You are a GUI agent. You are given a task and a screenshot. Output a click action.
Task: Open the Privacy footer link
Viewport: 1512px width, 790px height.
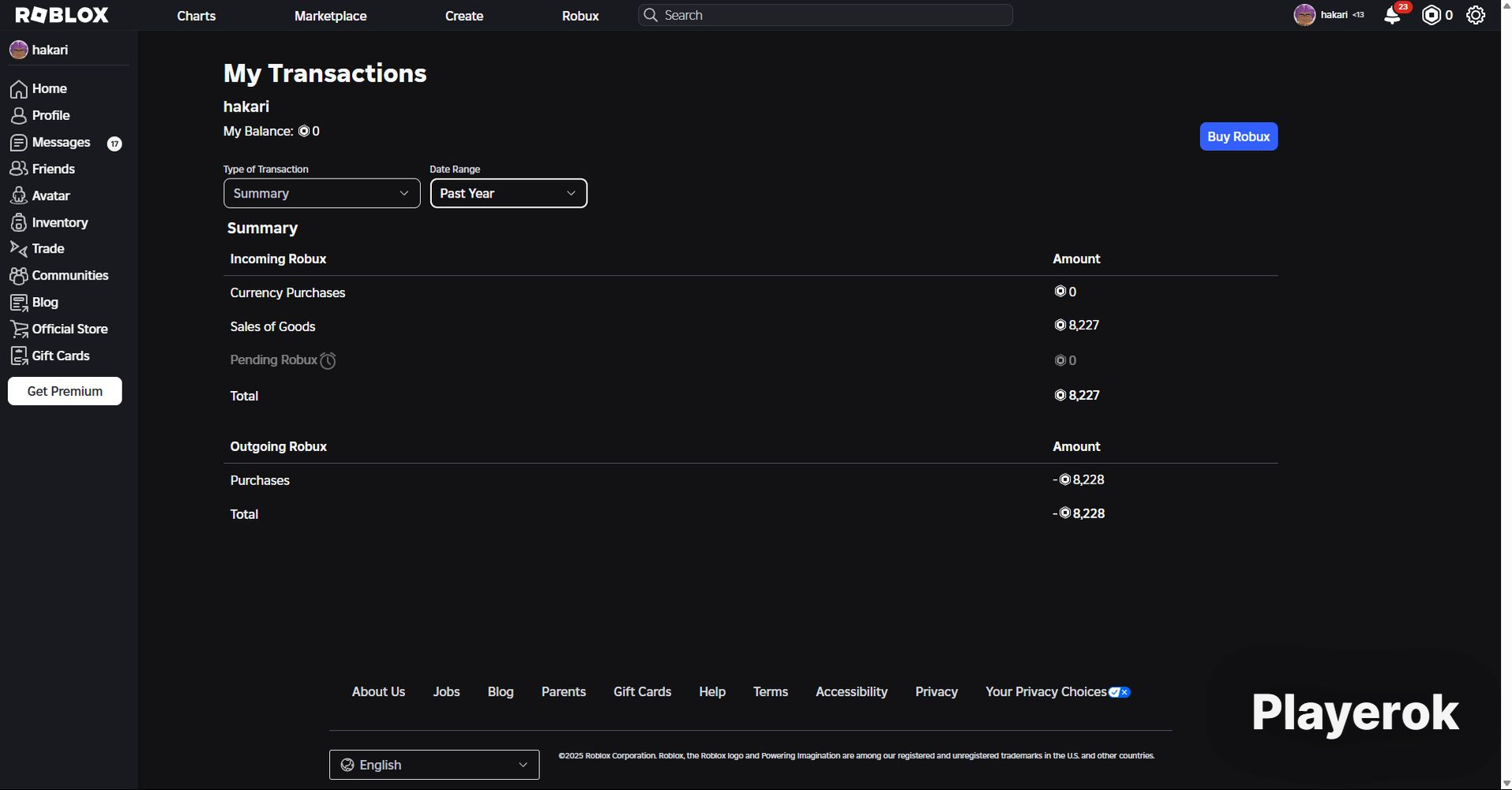pos(936,692)
